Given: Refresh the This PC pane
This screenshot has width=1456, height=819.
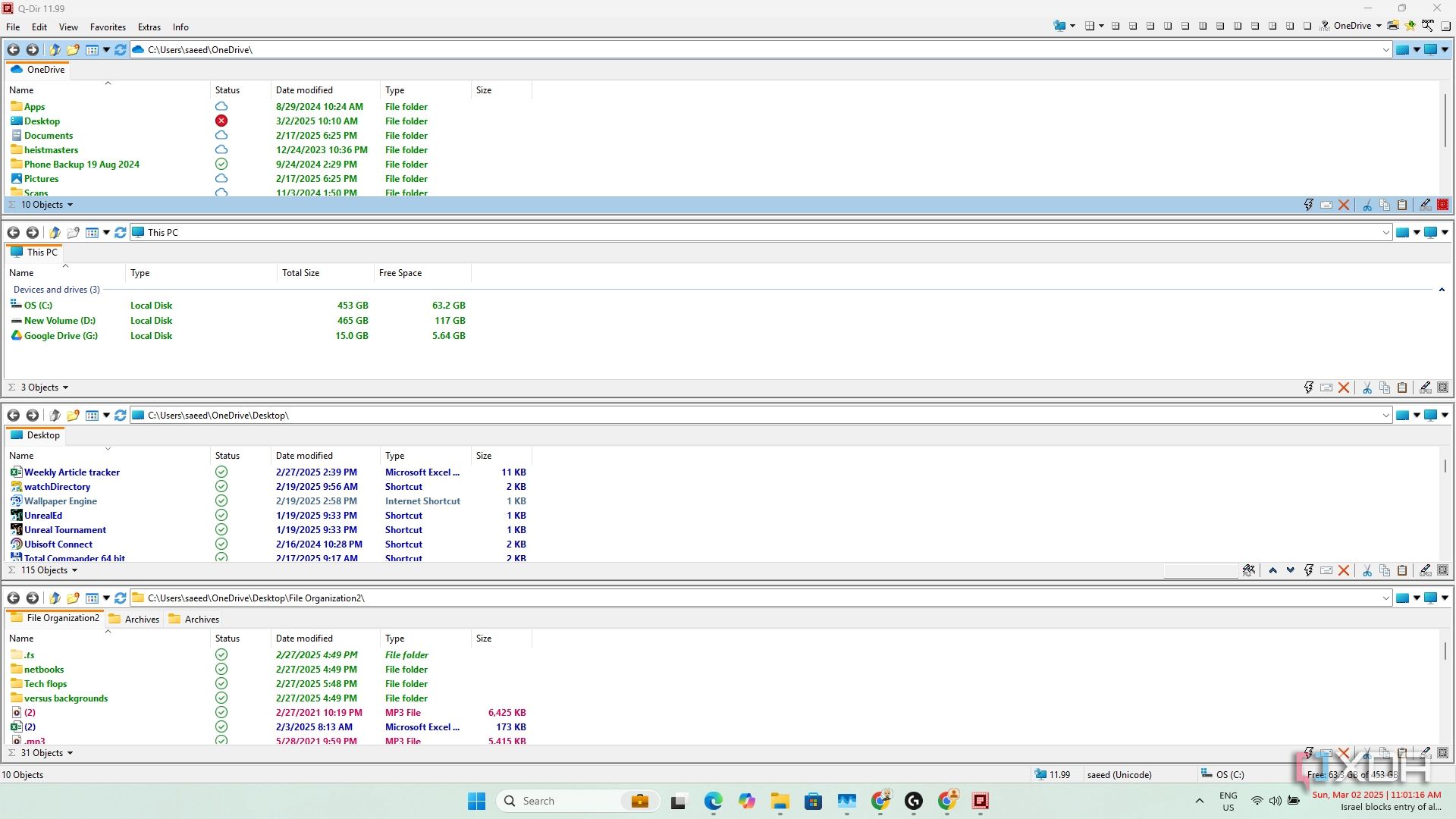Looking at the screenshot, I should tap(120, 233).
